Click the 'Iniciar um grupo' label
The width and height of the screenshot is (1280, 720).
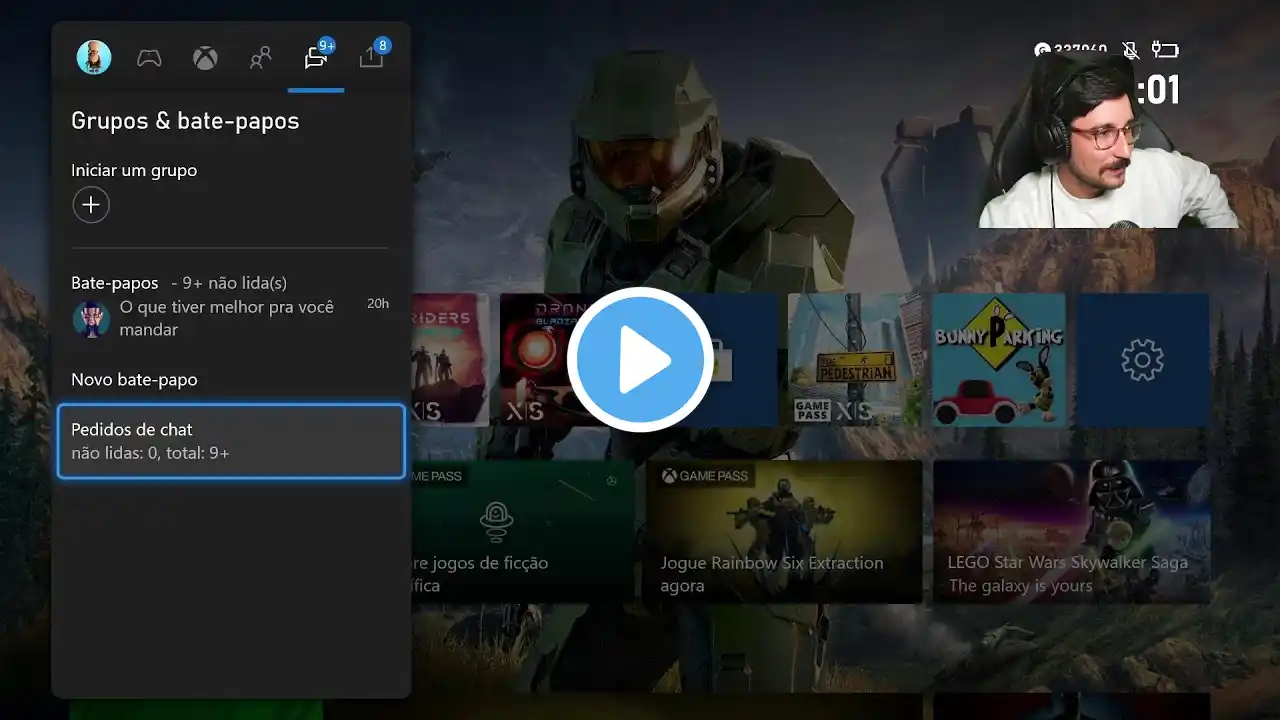point(134,170)
